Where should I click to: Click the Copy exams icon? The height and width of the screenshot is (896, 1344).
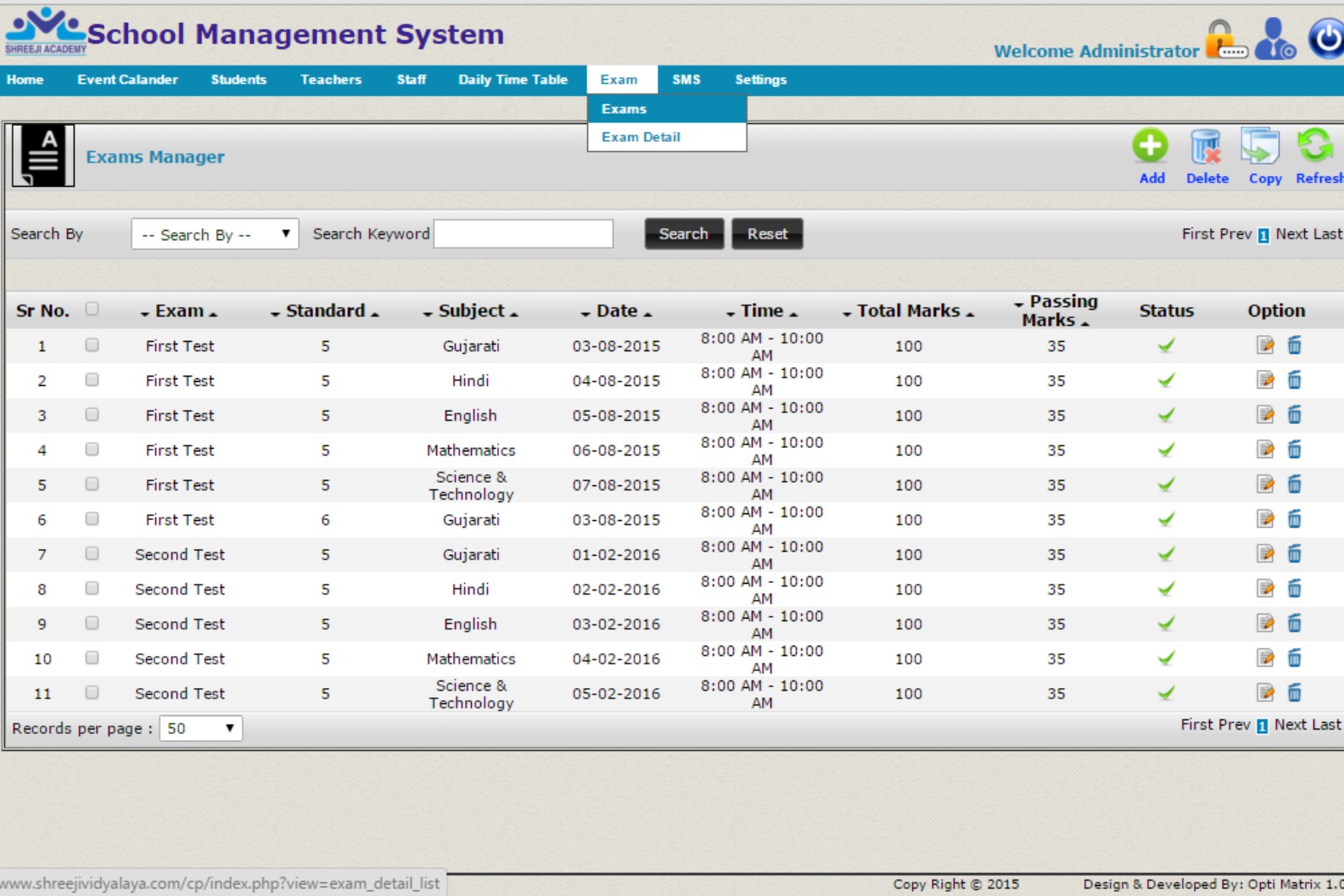point(1260,147)
